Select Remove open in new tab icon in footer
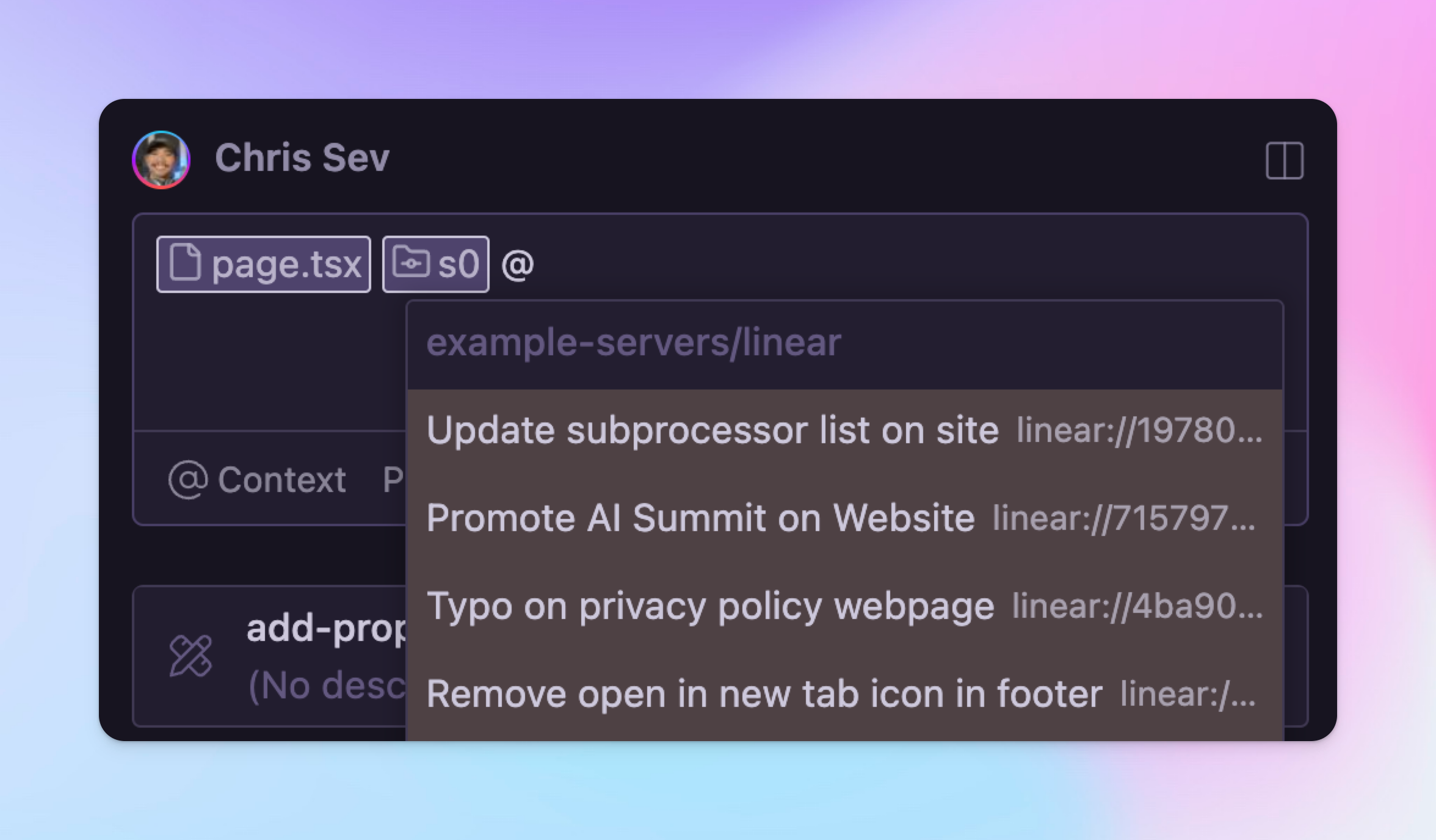 pyautogui.click(x=845, y=694)
